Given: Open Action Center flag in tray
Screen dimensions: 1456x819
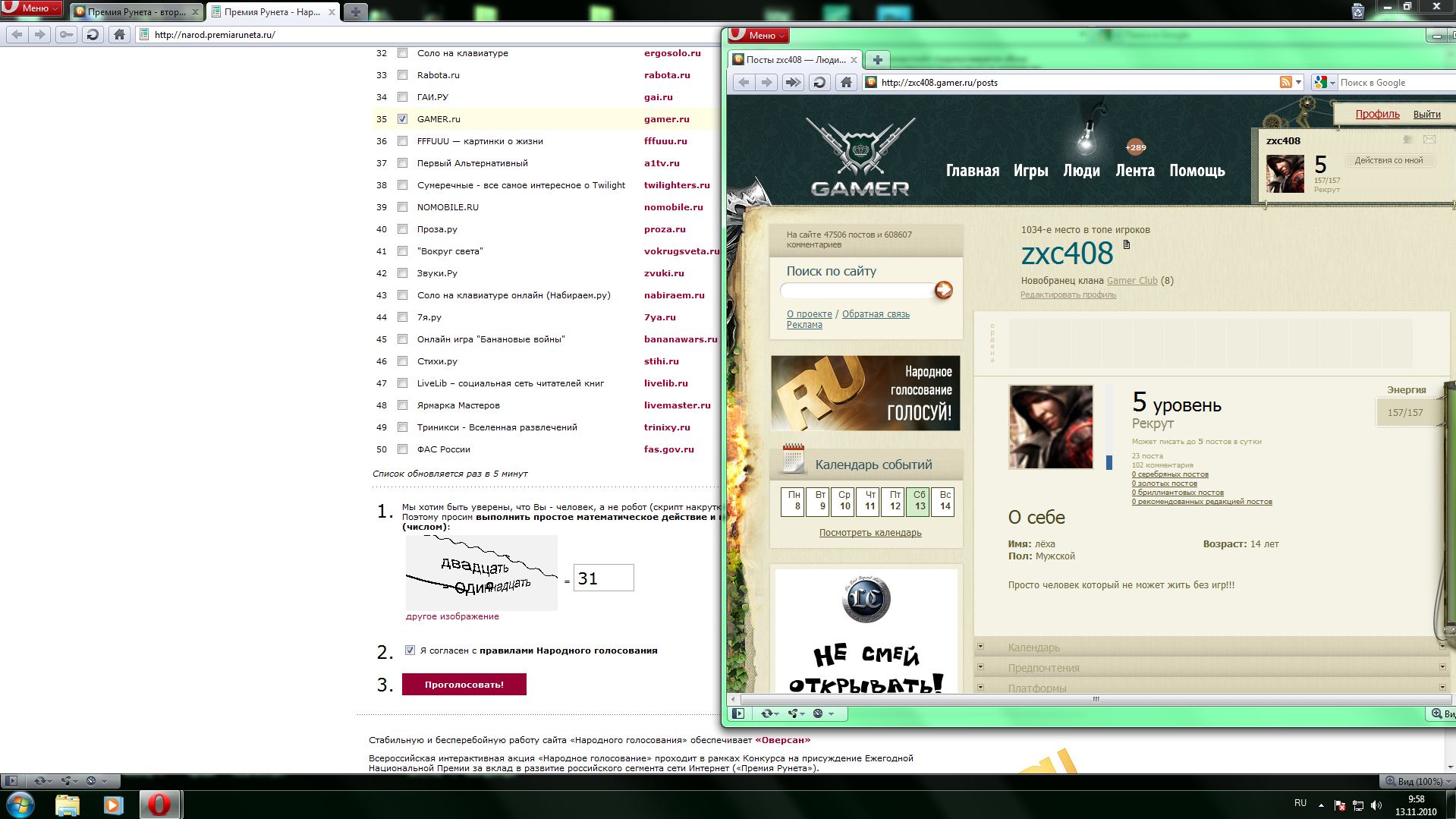Looking at the screenshot, I should coord(1340,805).
